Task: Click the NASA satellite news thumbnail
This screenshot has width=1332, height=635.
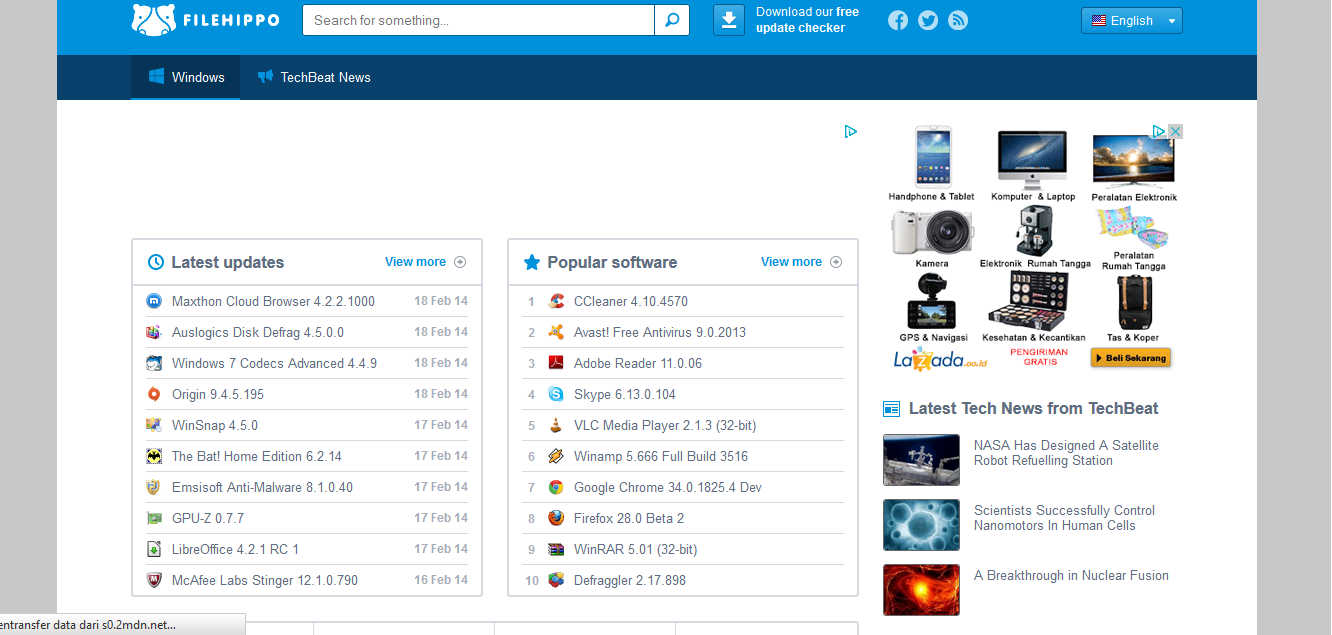Action: 921,460
